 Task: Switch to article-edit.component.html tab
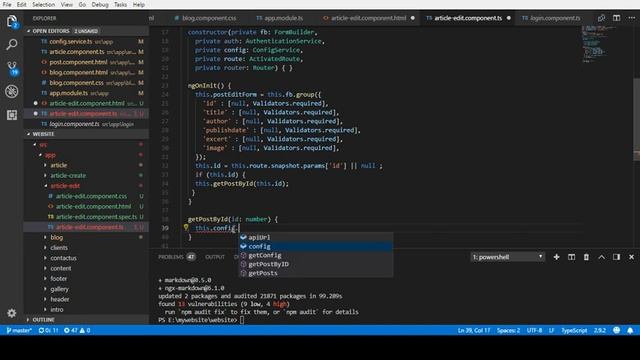pos(369,18)
